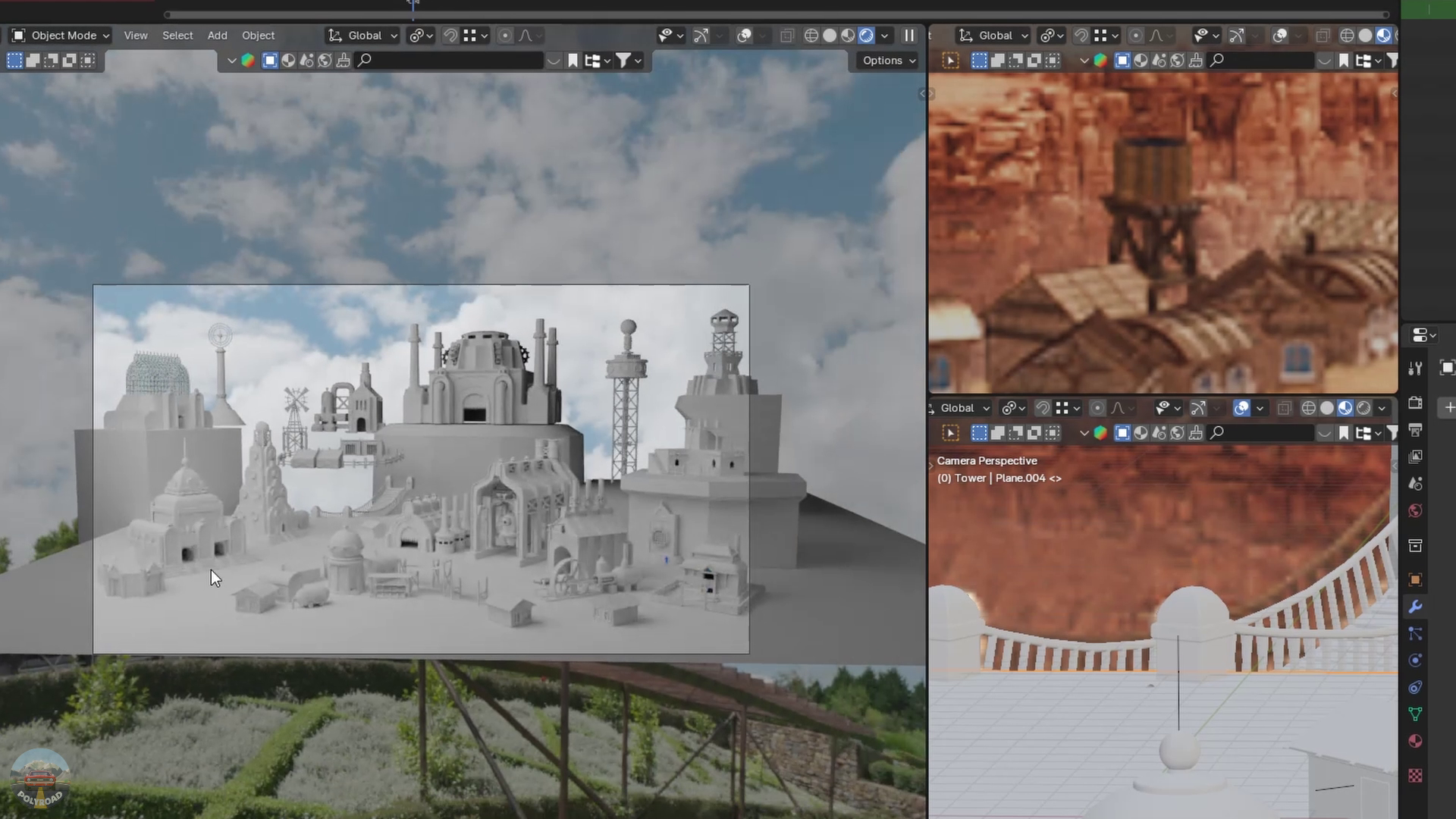Viewport: 1456px width, 819px height.
Task: Open the Particles properties tab
Action: pyautogui.click(x=1415, y=633)
